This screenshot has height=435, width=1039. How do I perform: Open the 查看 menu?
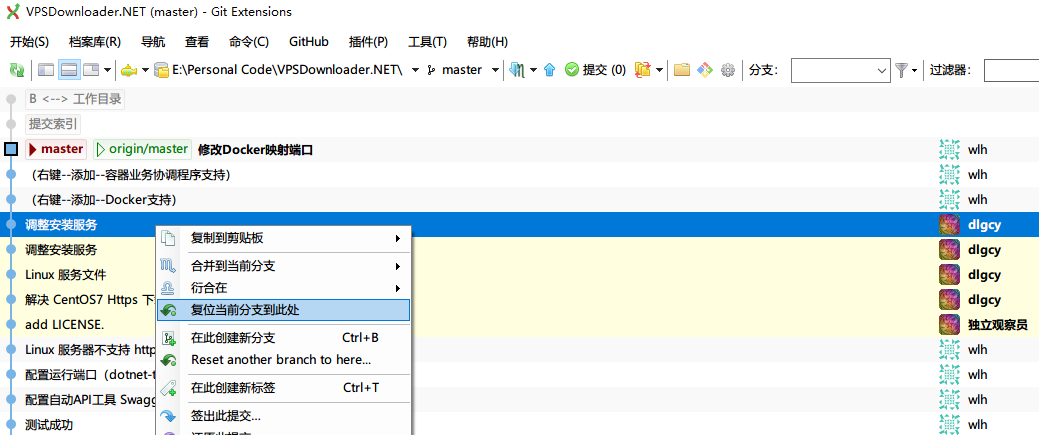[x=197, y=41]
